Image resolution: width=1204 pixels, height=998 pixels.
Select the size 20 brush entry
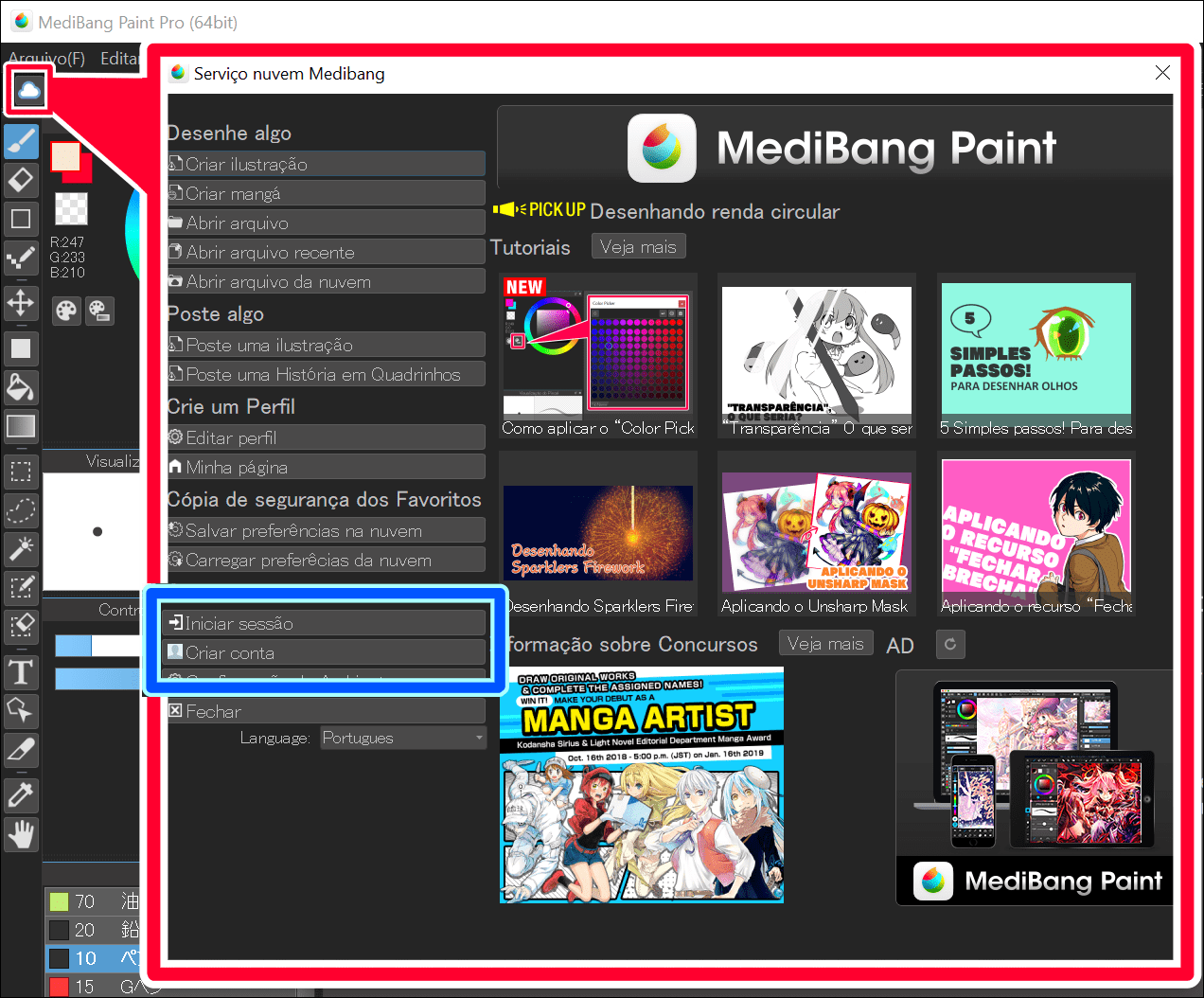point(93,930)
